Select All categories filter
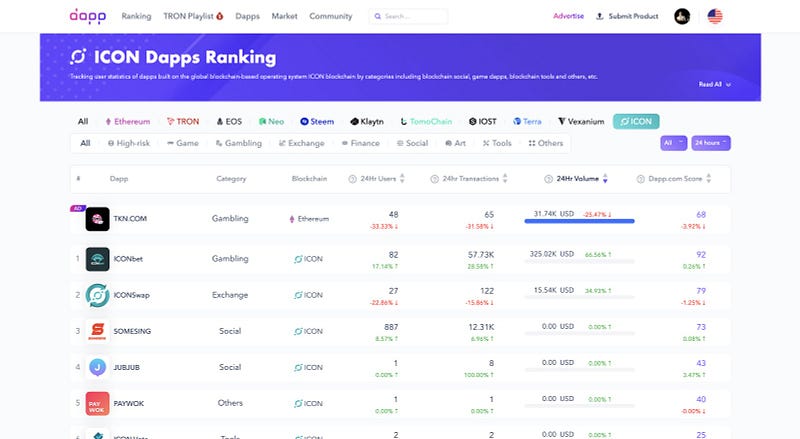 click(85, 143)
